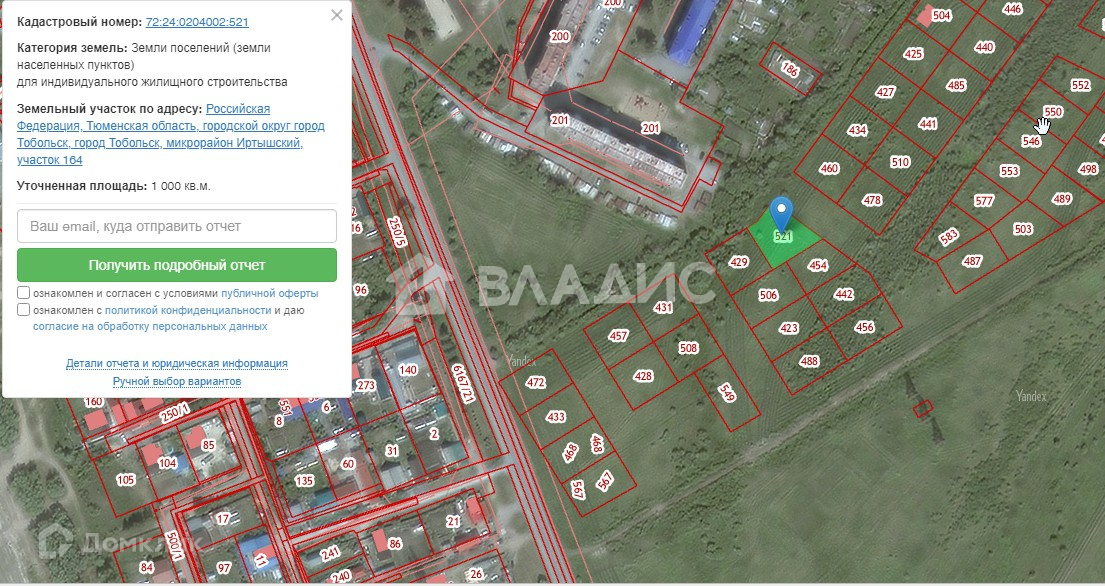The image size is (1105, 586).
Task: Select parcel 425 on the map
Action: click(913, 54)
